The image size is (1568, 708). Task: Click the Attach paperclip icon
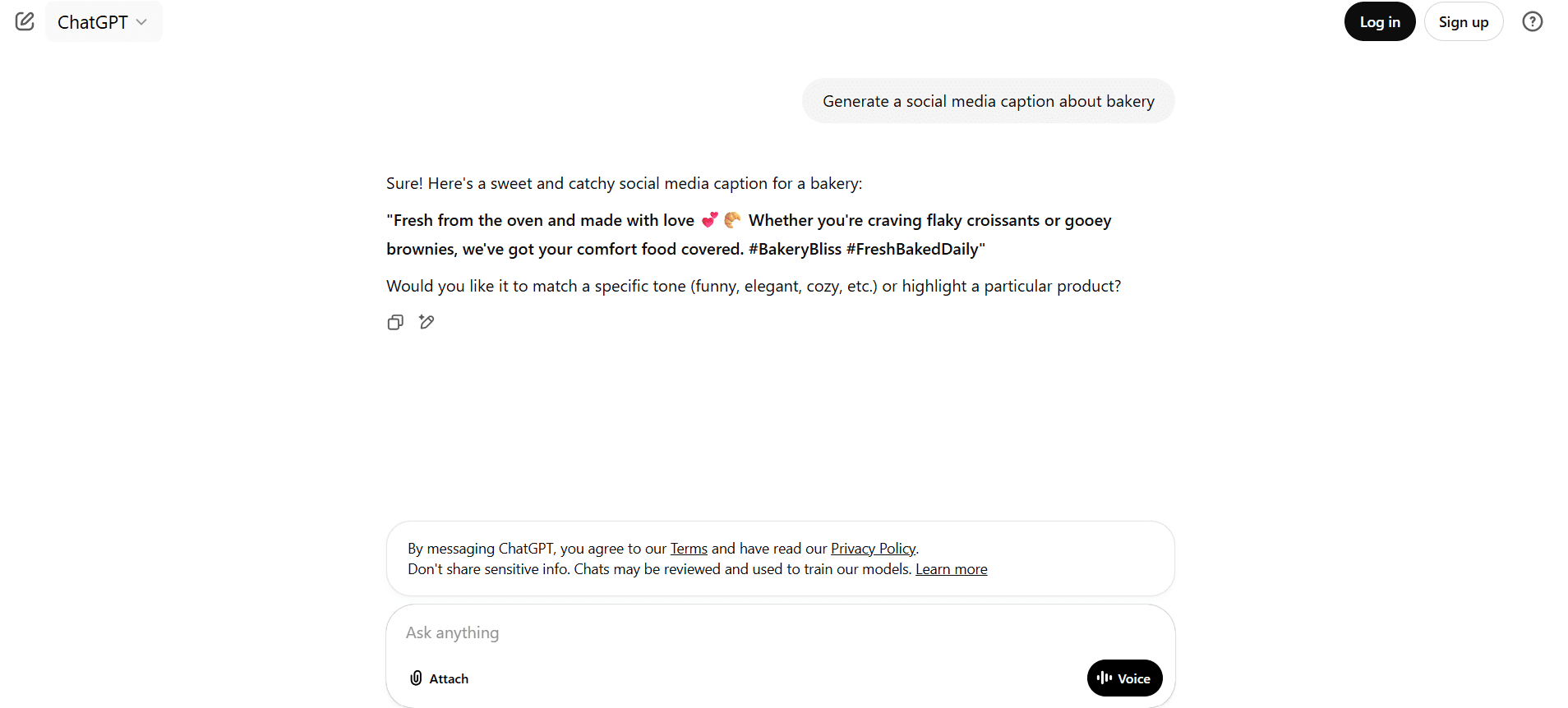tap(416, 678)
